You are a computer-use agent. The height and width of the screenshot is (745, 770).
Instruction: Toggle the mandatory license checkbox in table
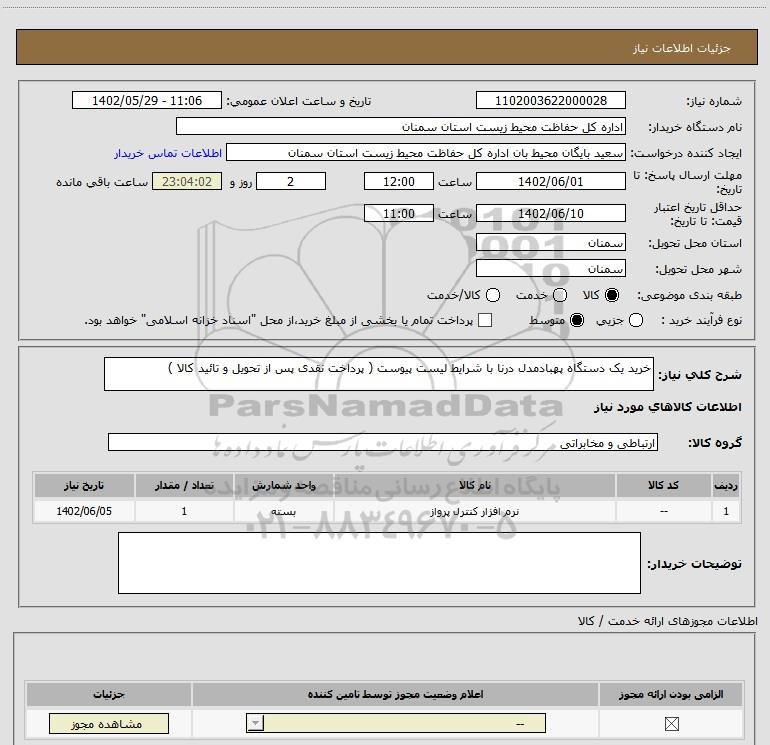pos(671,724)
